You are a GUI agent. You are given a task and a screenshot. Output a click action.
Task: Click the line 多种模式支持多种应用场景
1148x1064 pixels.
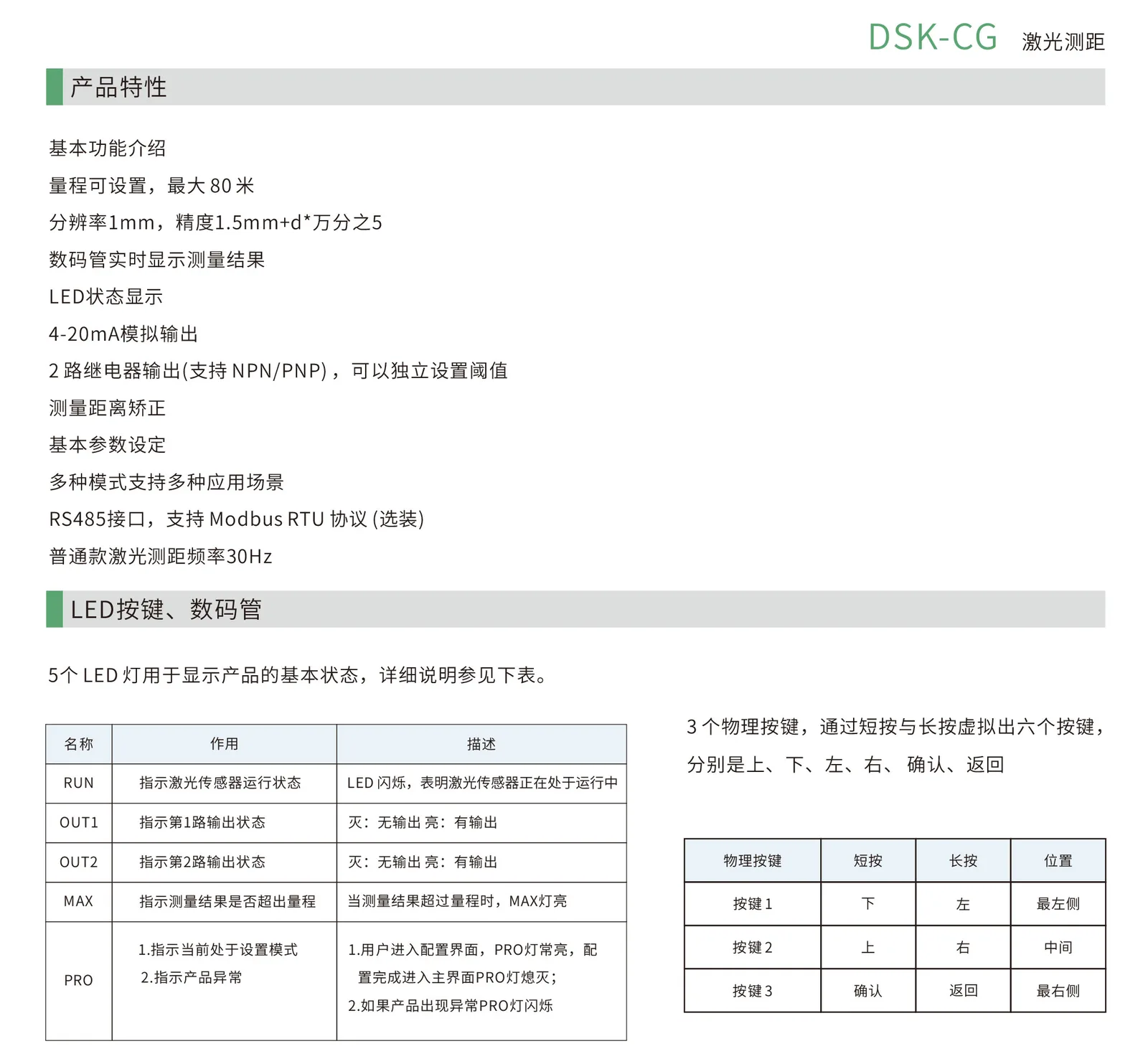166,482
